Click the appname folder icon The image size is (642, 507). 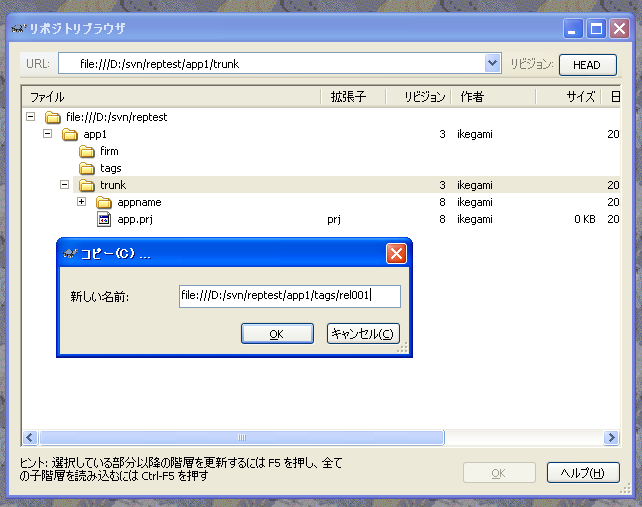click(x=104, y=202)
